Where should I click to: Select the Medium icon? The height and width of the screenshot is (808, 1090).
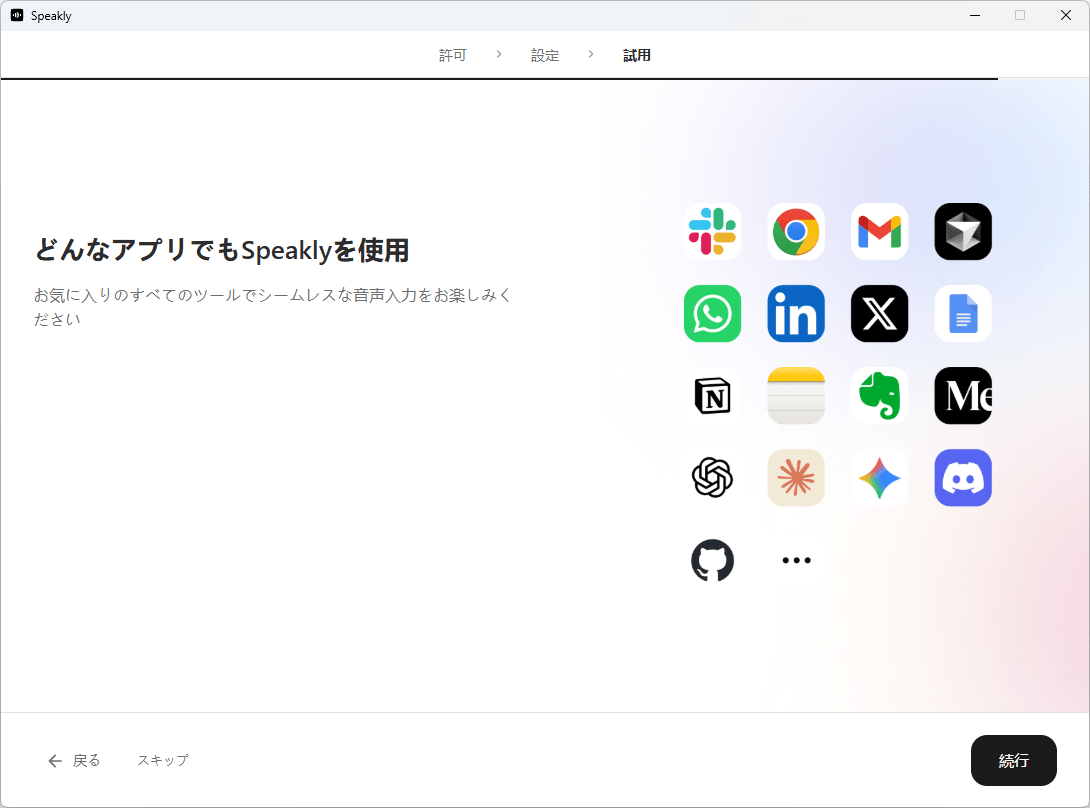click(x=963, y=396)
